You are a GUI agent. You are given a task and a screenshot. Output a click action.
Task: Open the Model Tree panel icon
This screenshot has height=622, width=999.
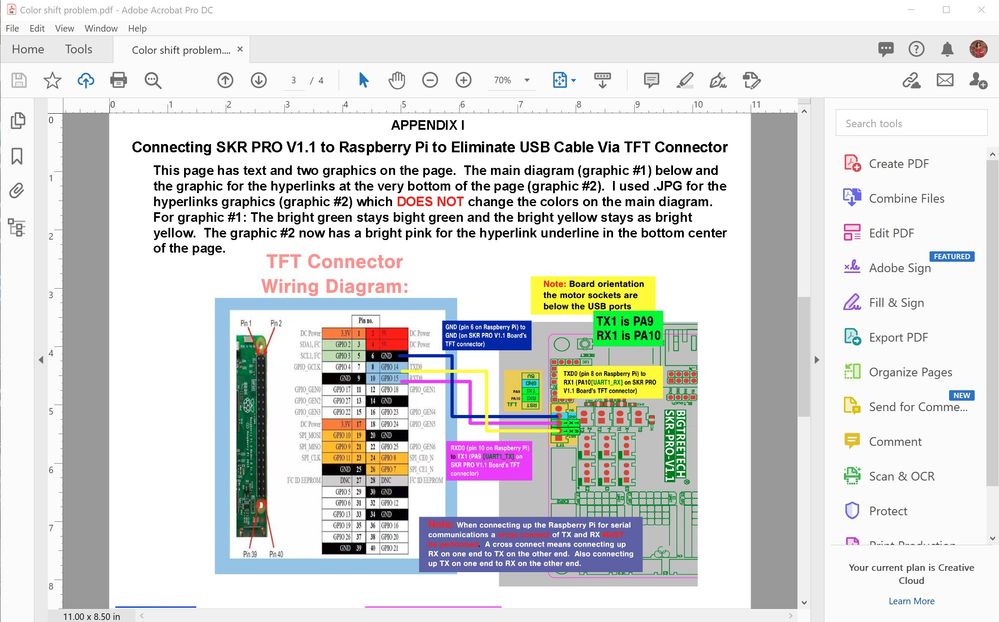[x=17, y=228]
